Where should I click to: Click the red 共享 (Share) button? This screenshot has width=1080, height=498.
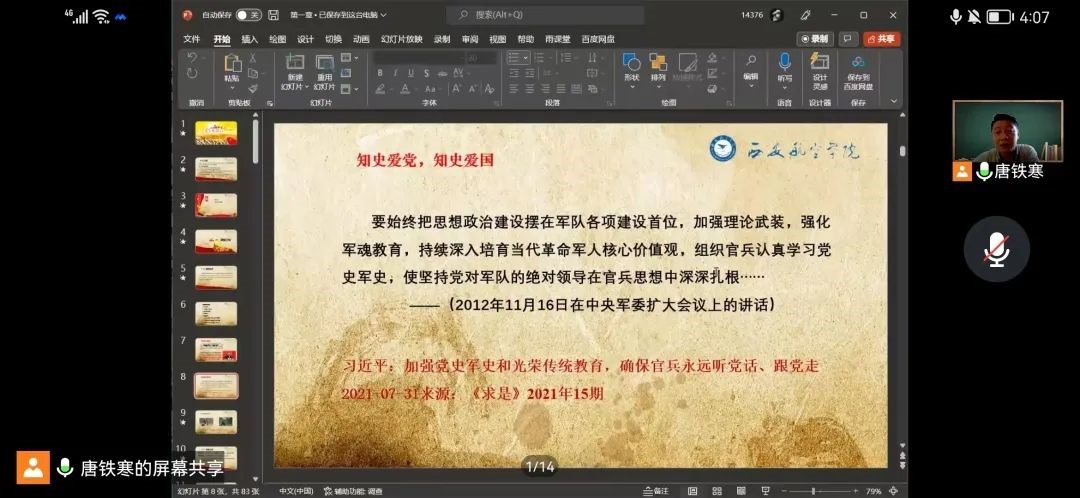882,39
